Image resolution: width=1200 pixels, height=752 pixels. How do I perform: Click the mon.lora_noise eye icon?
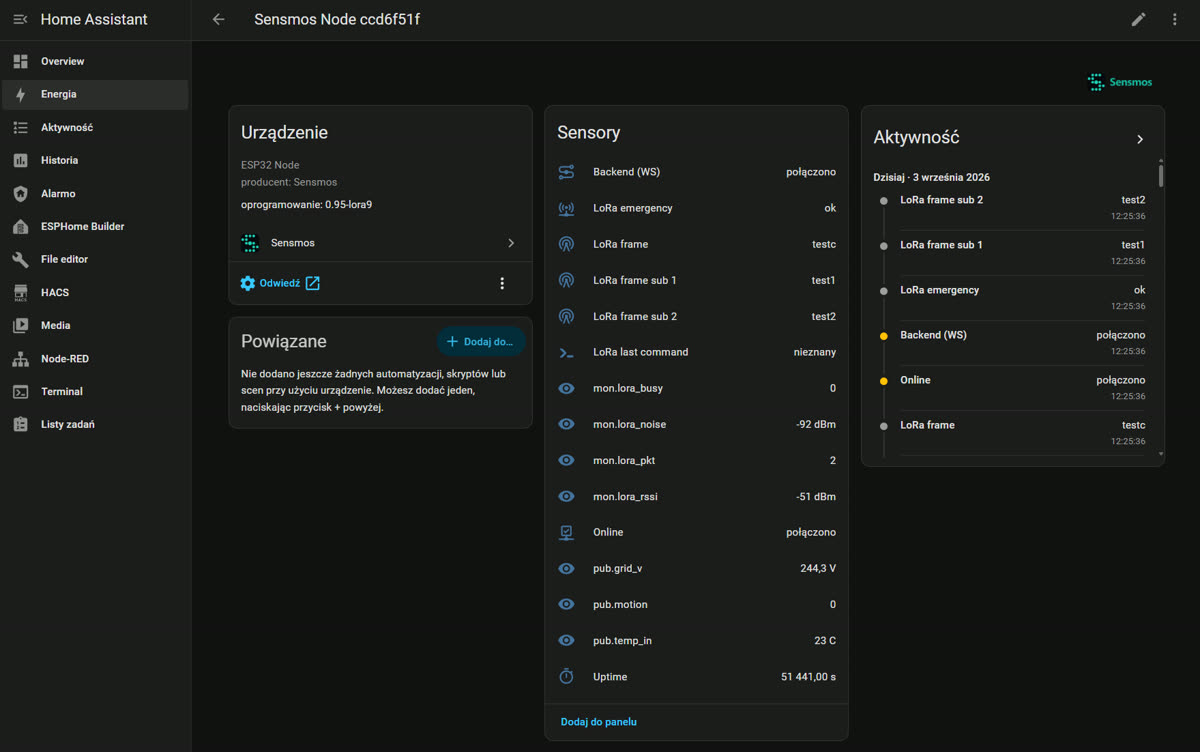[566, 424]
